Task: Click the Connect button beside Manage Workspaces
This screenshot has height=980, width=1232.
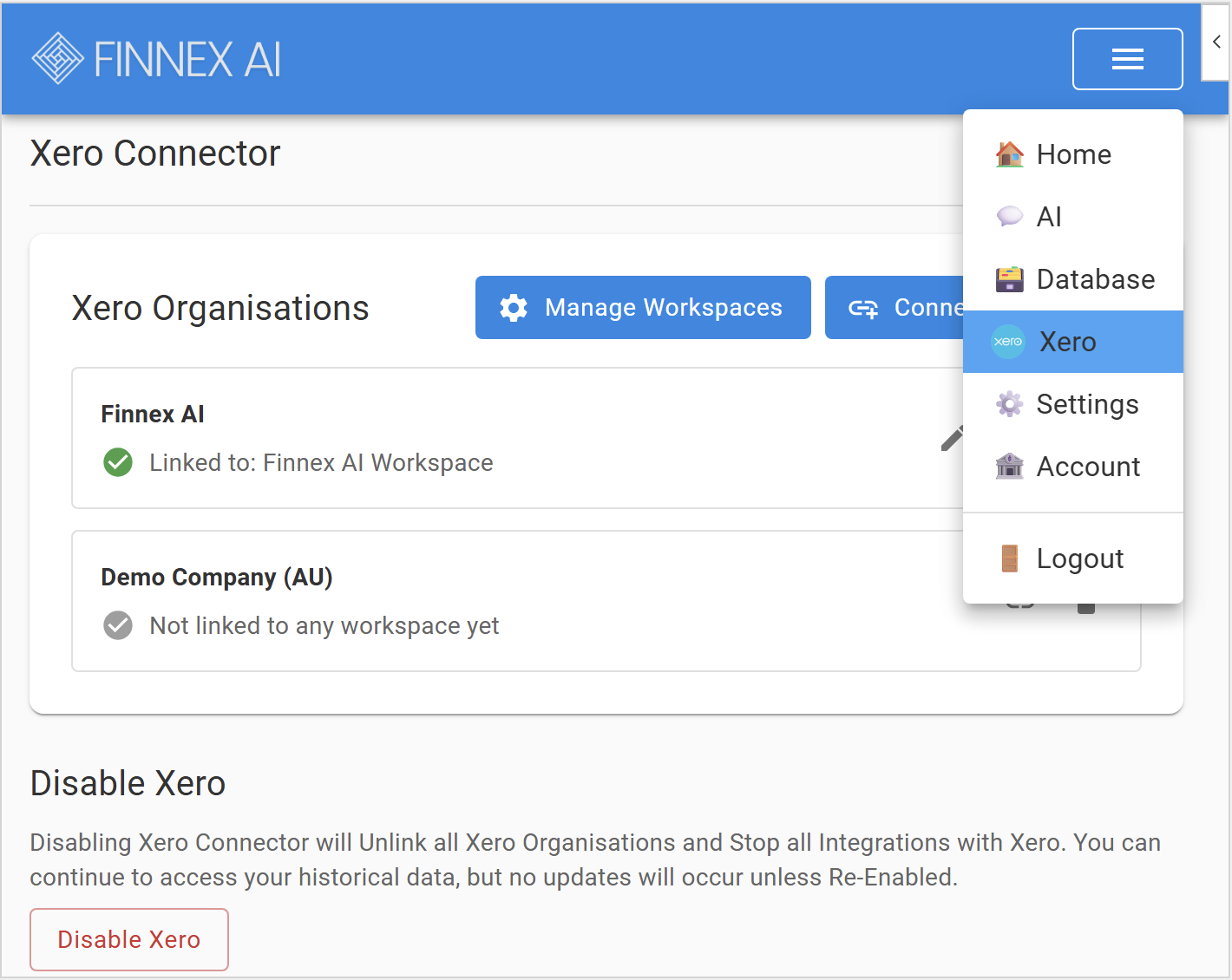Action: (895, 307)
